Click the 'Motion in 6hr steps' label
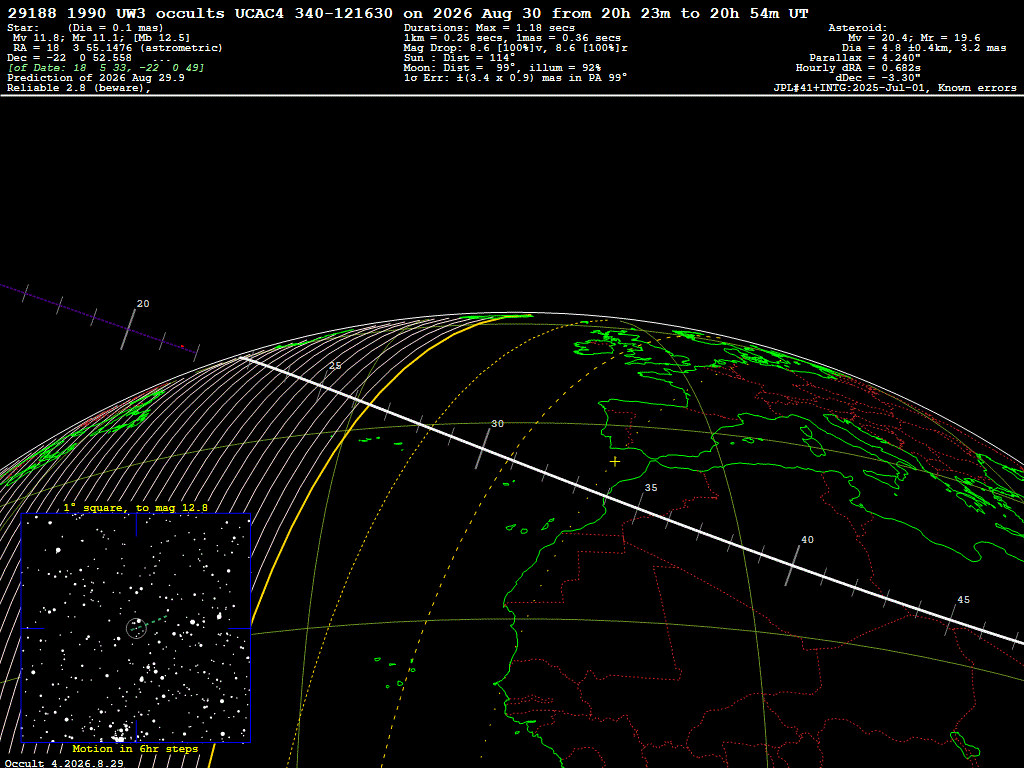 coord(135,748)
